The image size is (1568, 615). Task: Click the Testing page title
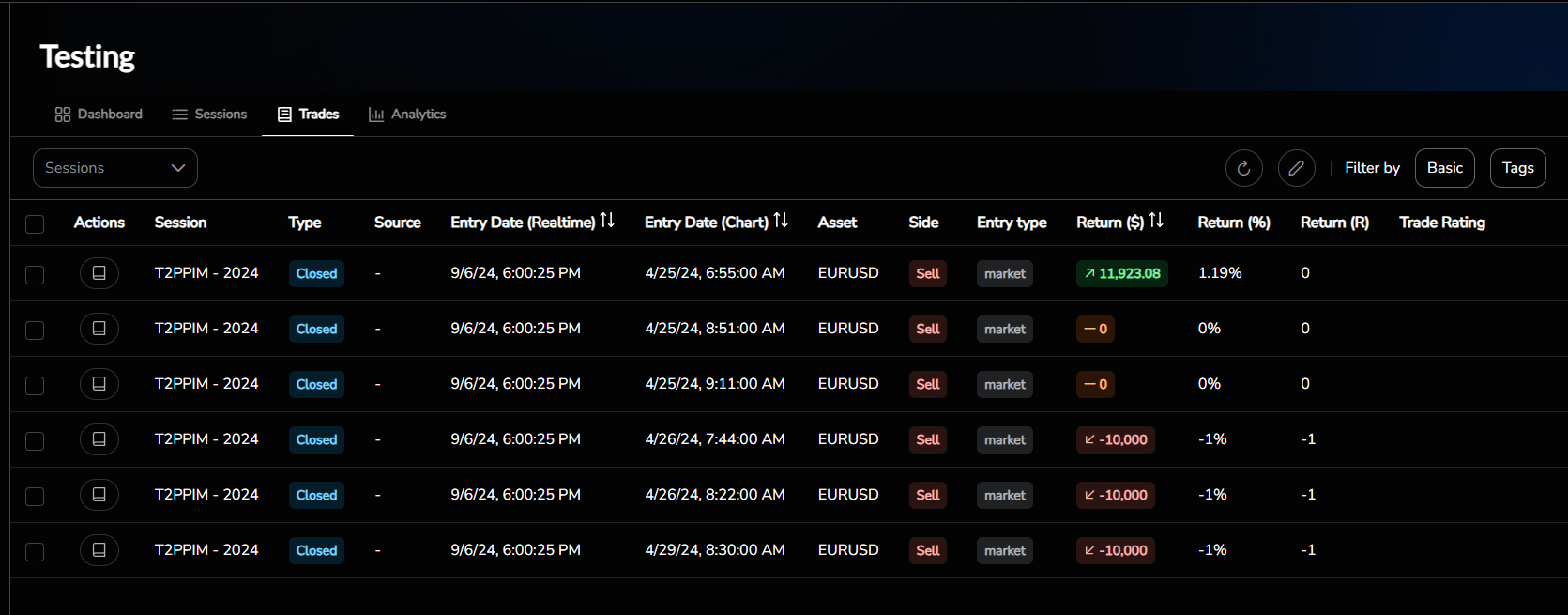pos(87,57)
